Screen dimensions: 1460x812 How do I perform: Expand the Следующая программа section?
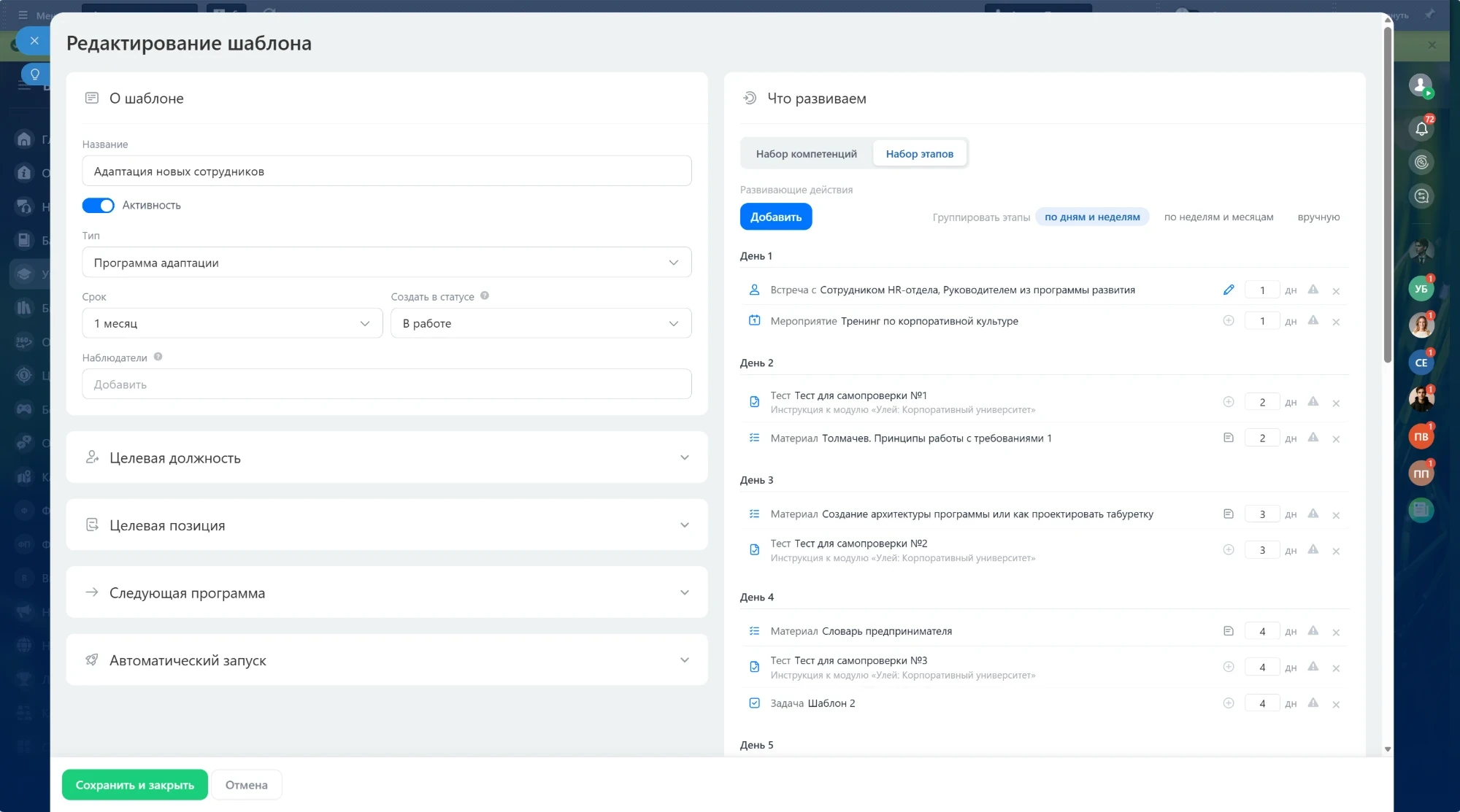(386, 592)
